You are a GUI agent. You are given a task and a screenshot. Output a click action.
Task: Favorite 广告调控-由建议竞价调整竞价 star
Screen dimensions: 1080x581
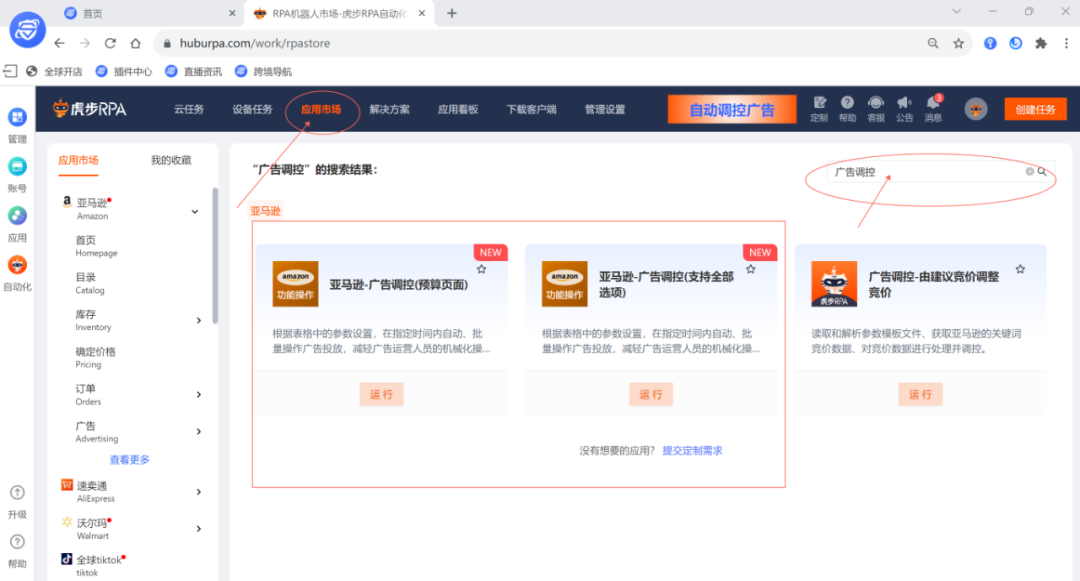coord(1020,269)
